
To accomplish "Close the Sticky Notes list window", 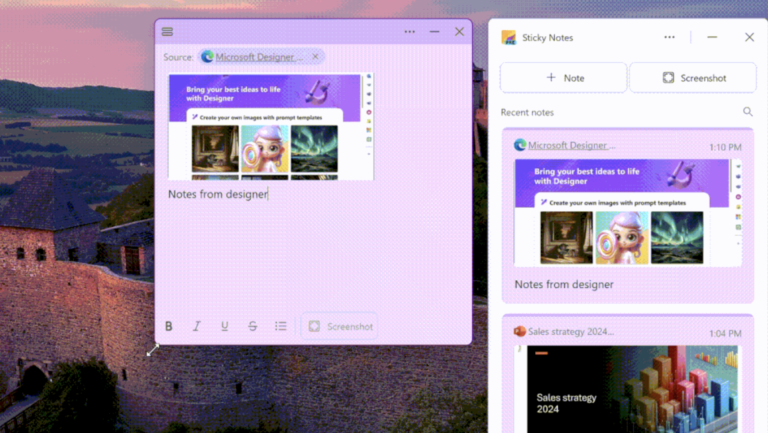I will click(749, 37).
